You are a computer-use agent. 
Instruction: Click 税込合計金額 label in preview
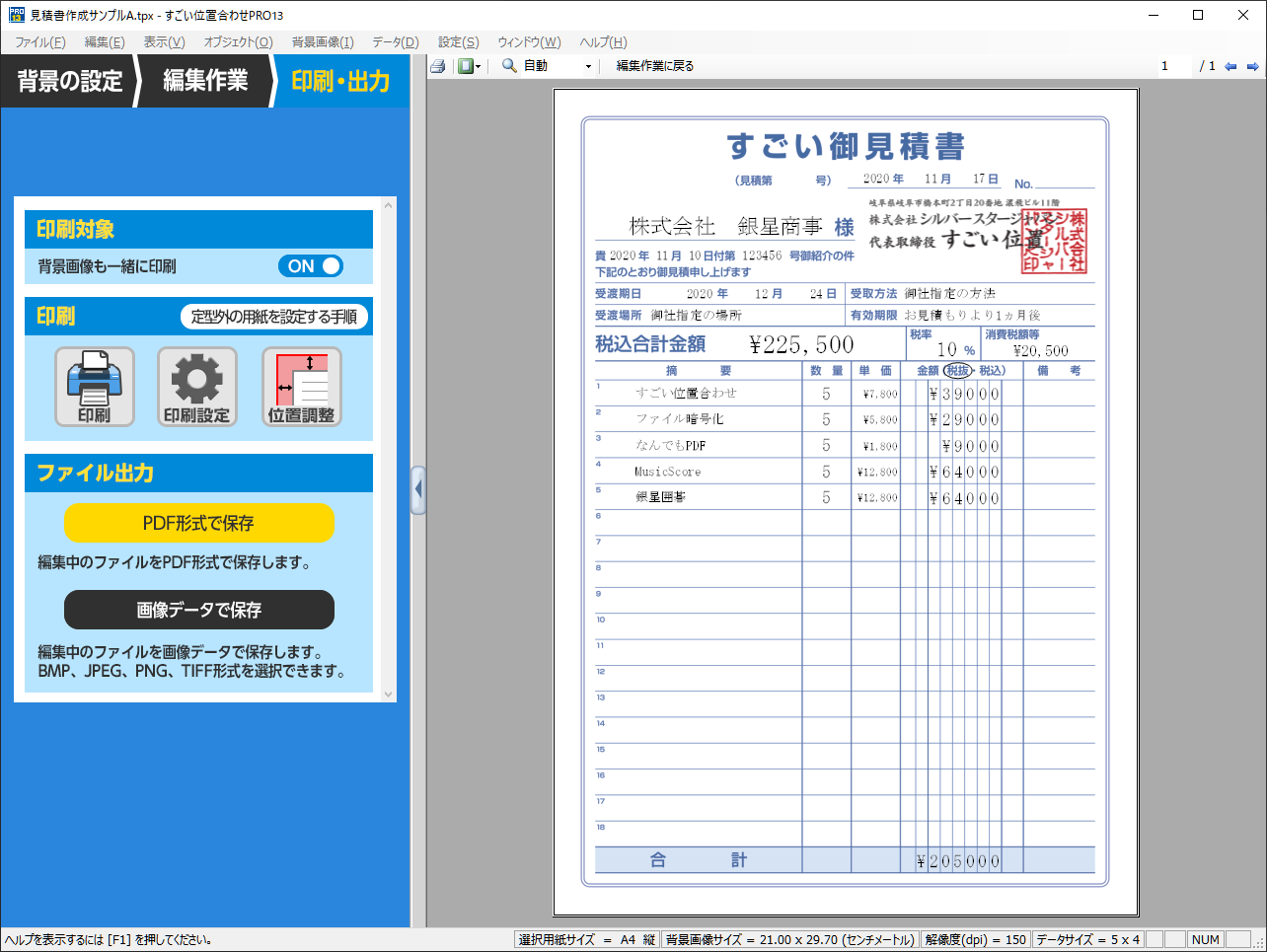click(x=650, y=344)
